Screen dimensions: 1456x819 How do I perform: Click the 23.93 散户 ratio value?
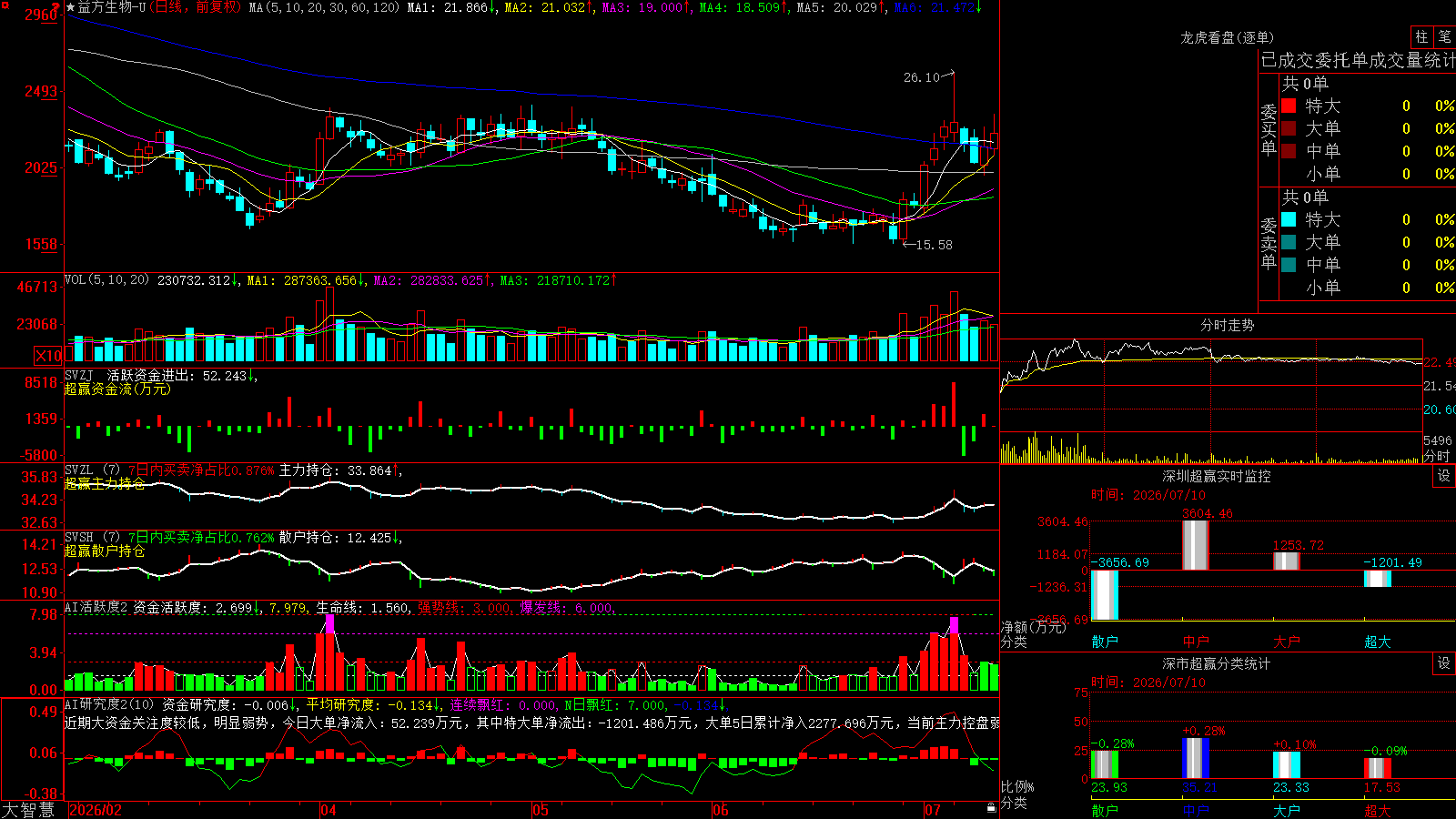pos(1109,787)
